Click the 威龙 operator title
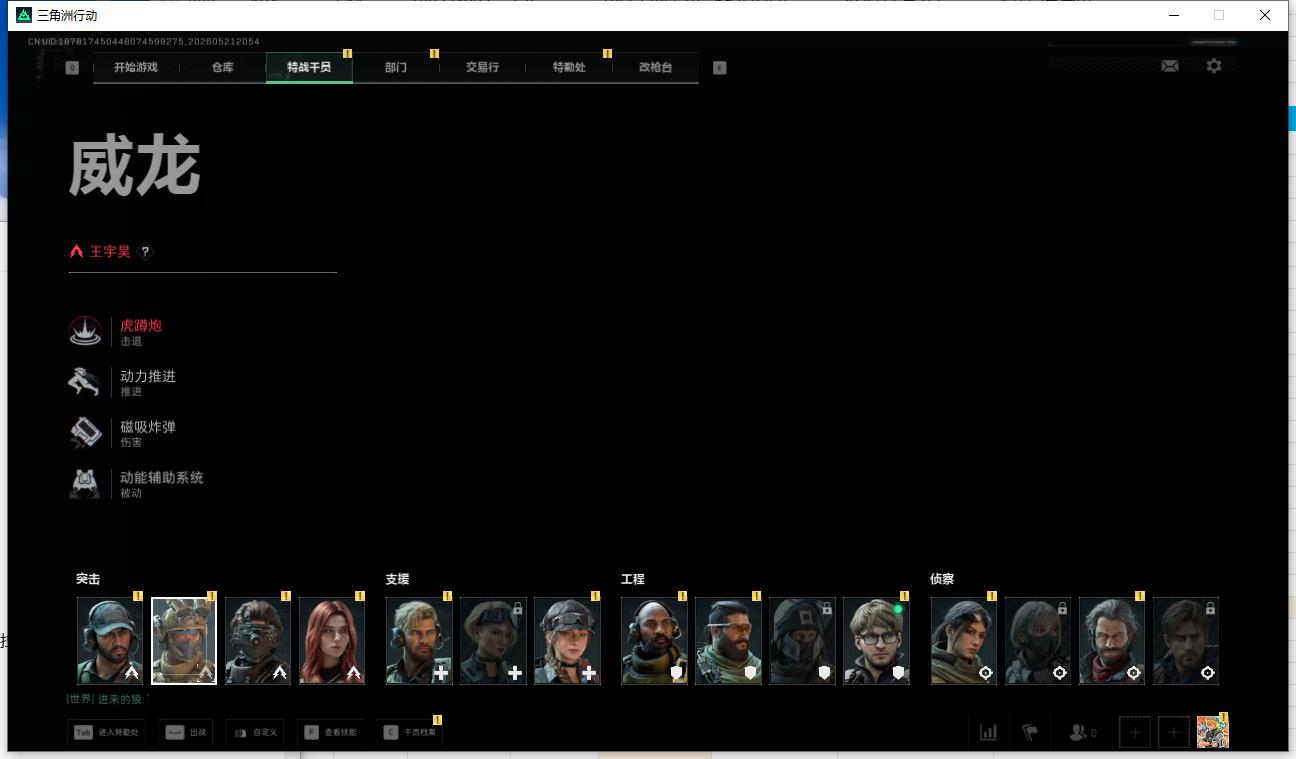This screenshot has height=759, width=1296. 135,166
